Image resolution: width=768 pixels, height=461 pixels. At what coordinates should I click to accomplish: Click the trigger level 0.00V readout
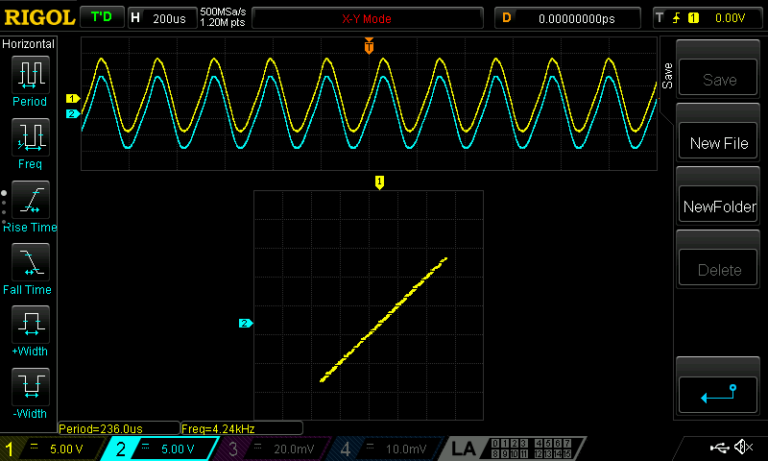(730, 18)
